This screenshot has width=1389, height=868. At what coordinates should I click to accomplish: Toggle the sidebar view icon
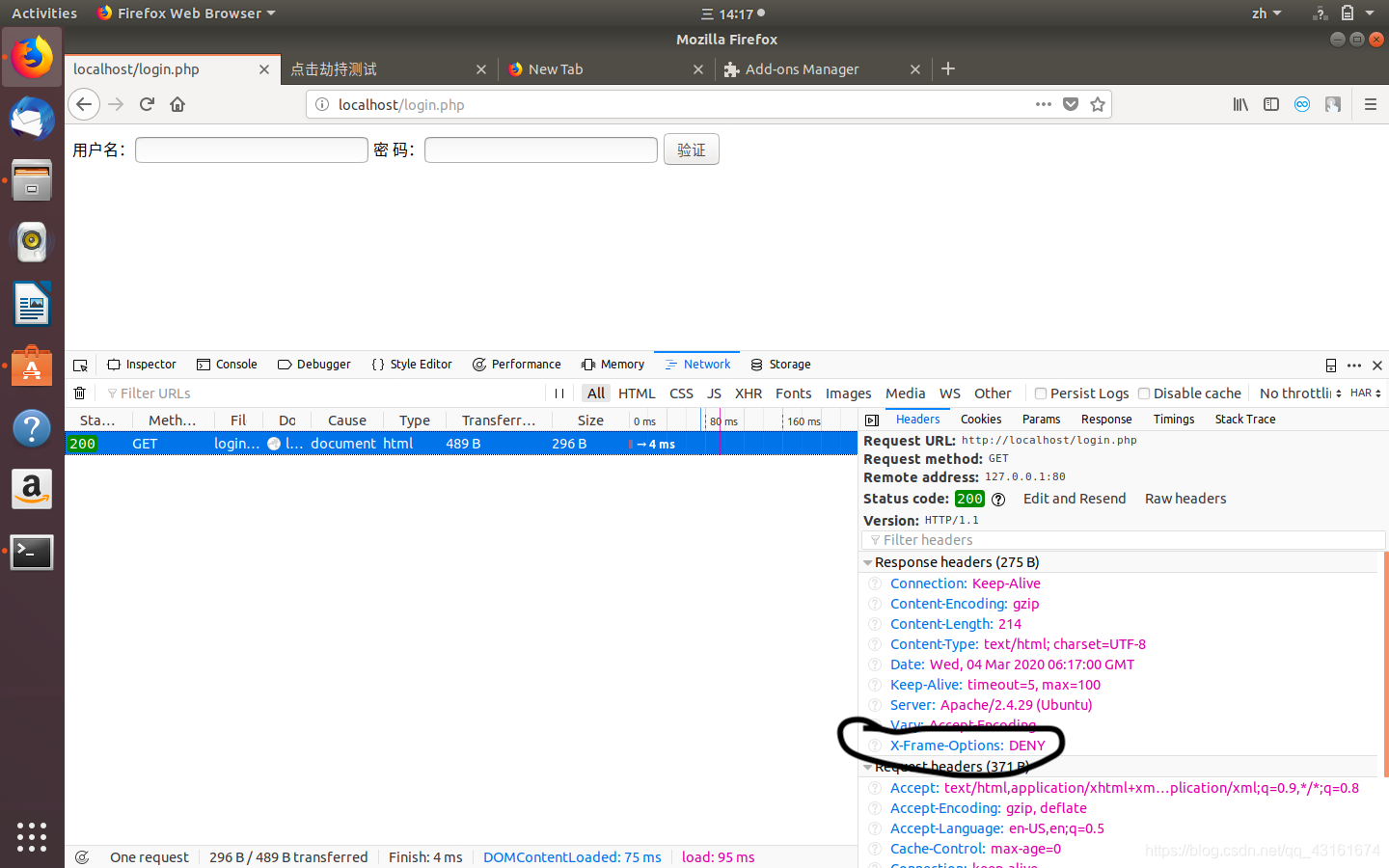point(1271,104)
